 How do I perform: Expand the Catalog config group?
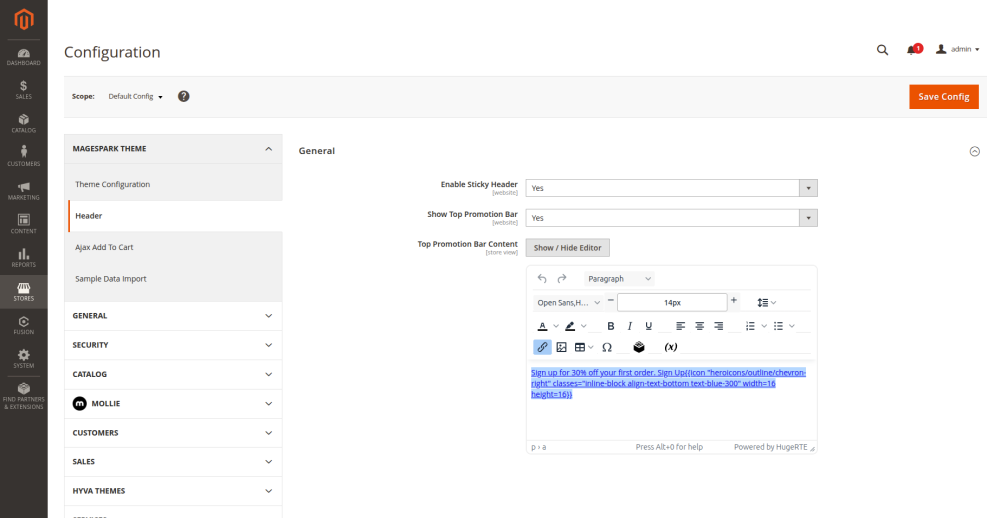(x=173, y=374)
